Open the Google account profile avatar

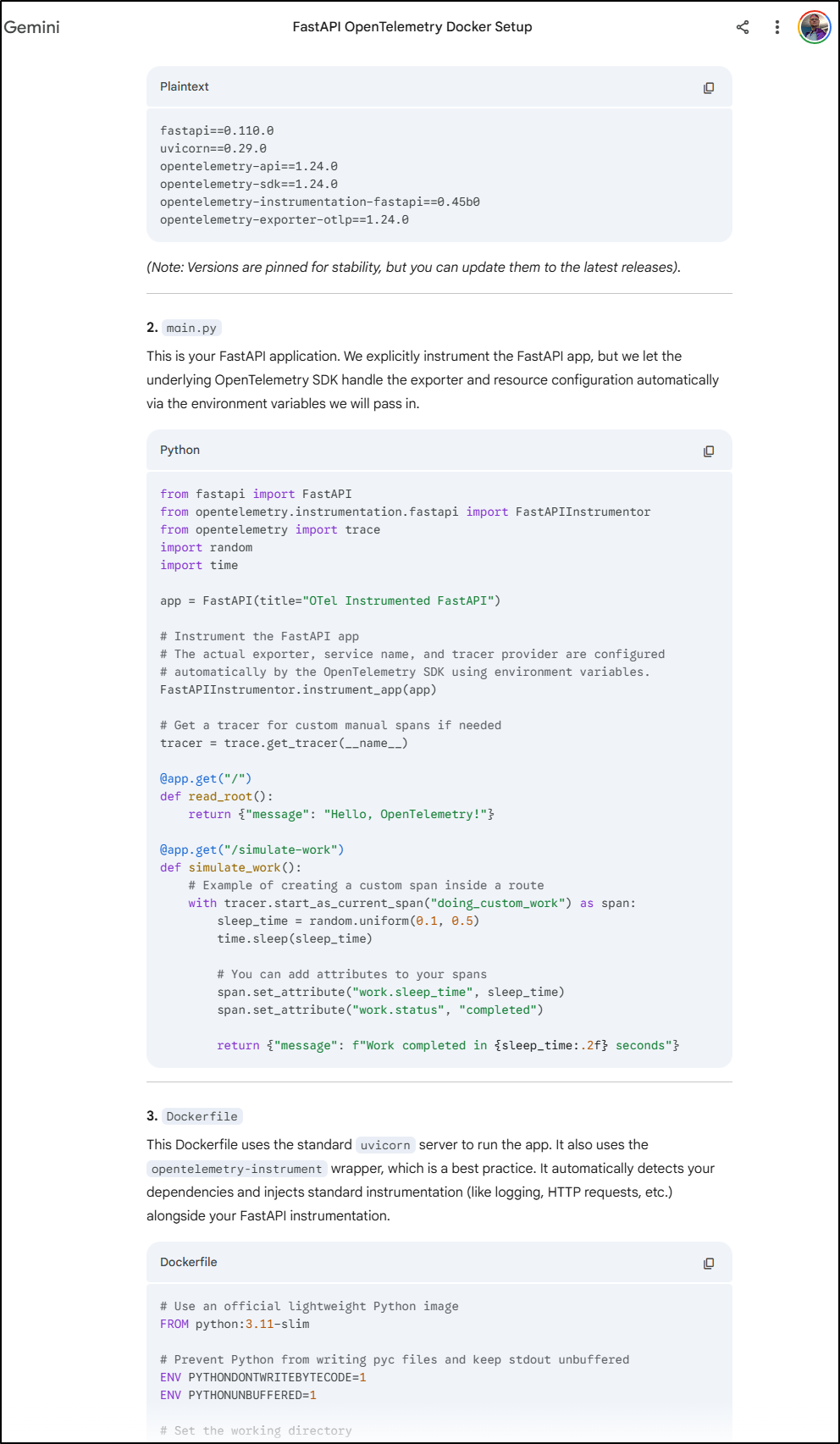(x=814, y=27)
